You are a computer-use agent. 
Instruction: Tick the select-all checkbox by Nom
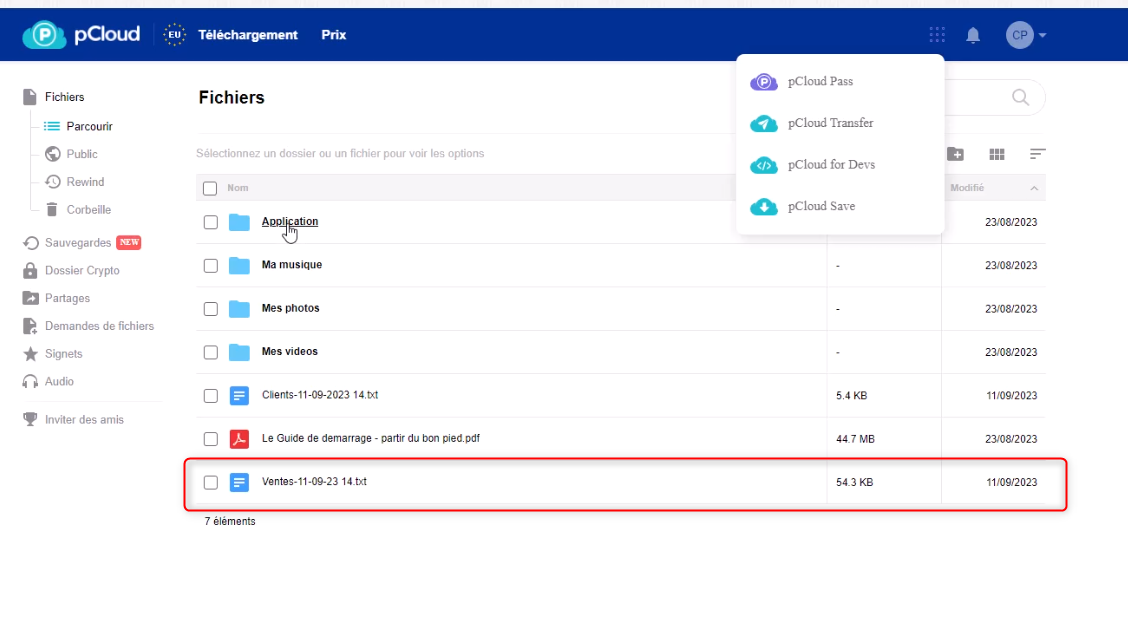pos(210,188)
